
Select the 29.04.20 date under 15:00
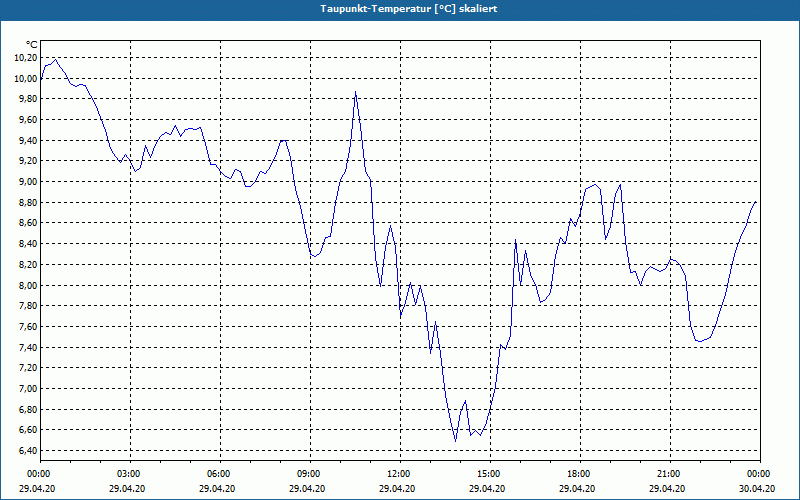(x=487, y=488)
